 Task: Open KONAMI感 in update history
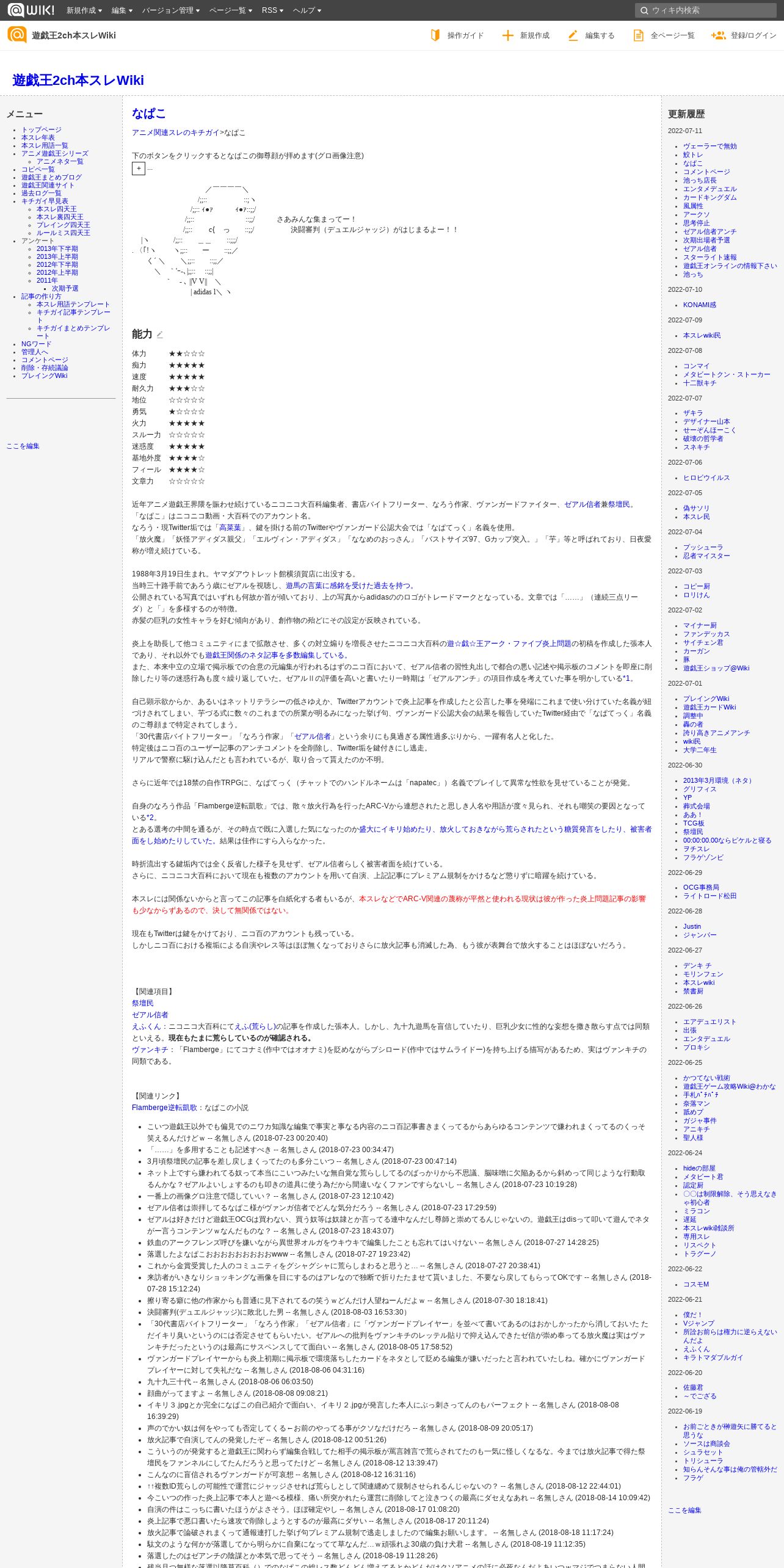click(x=700, y=305)
